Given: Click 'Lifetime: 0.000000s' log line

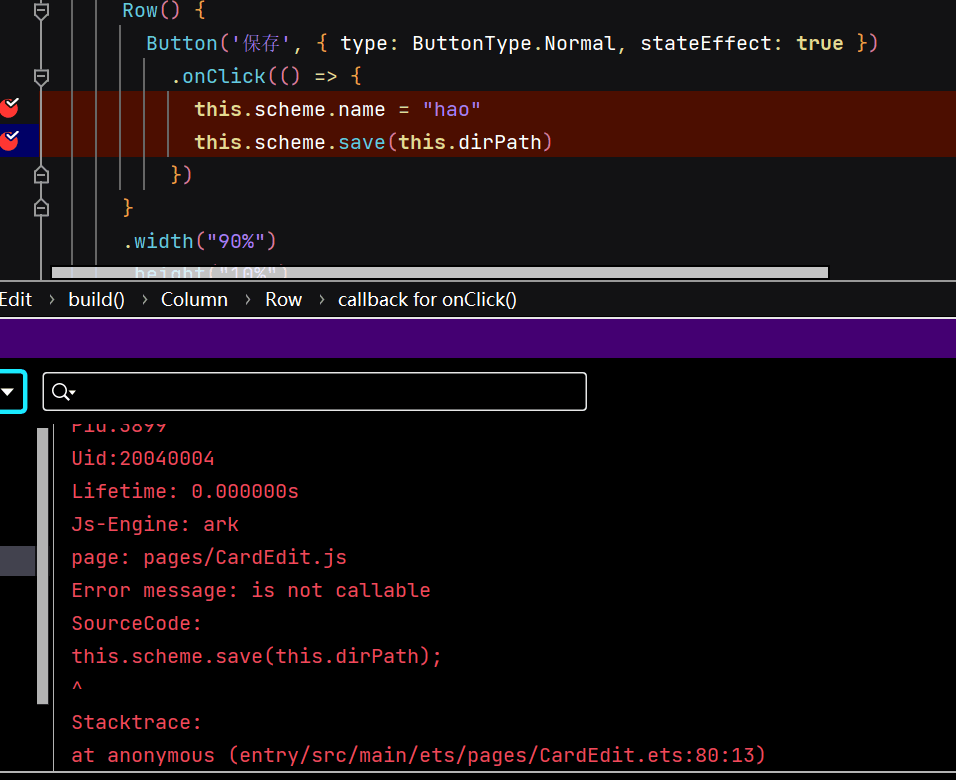Looking at the screenshot, I should (x=185, y=492).
